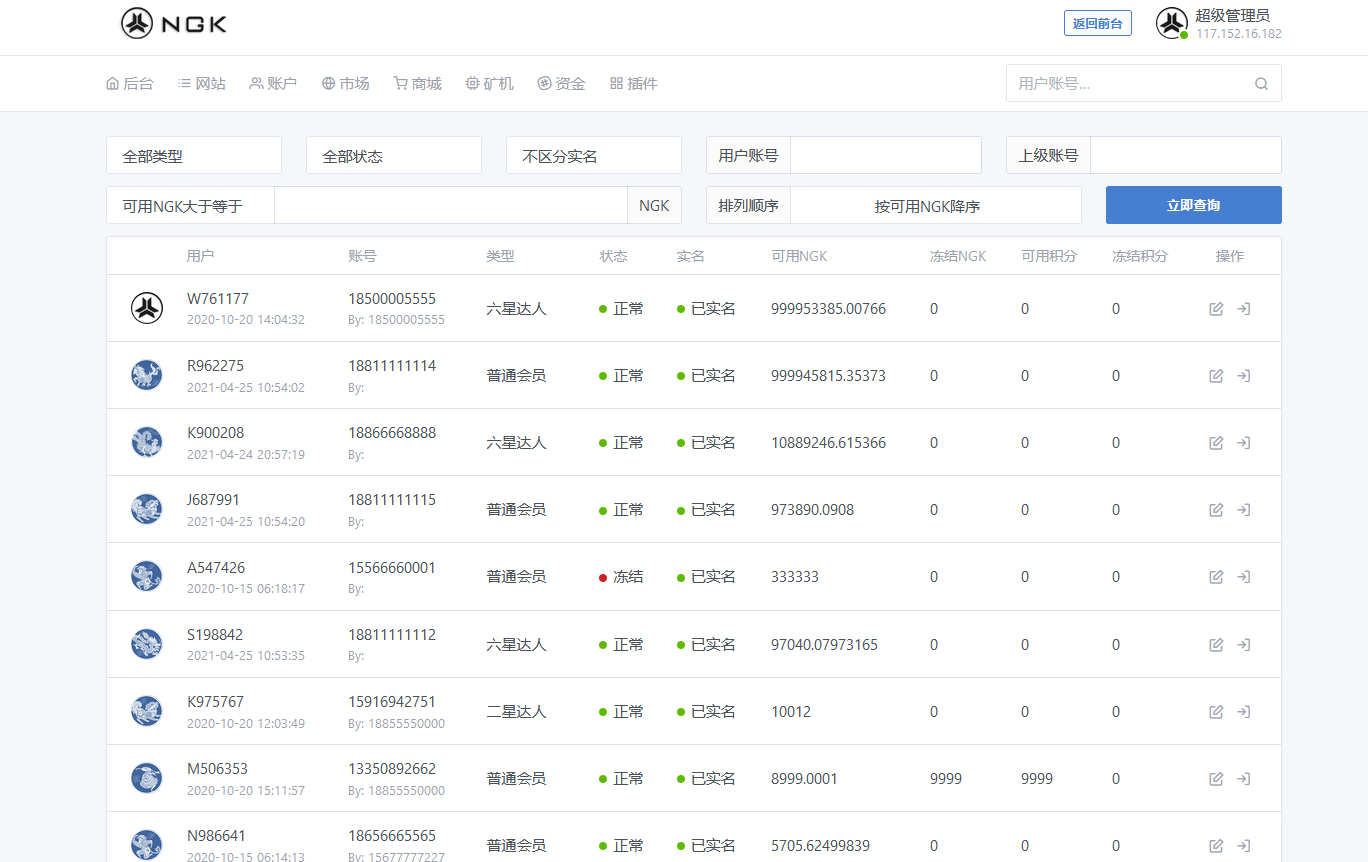The image size is (1368, 862).
Task: Focus the 用户账号 filter input field
Action: (x=885, y=156)
